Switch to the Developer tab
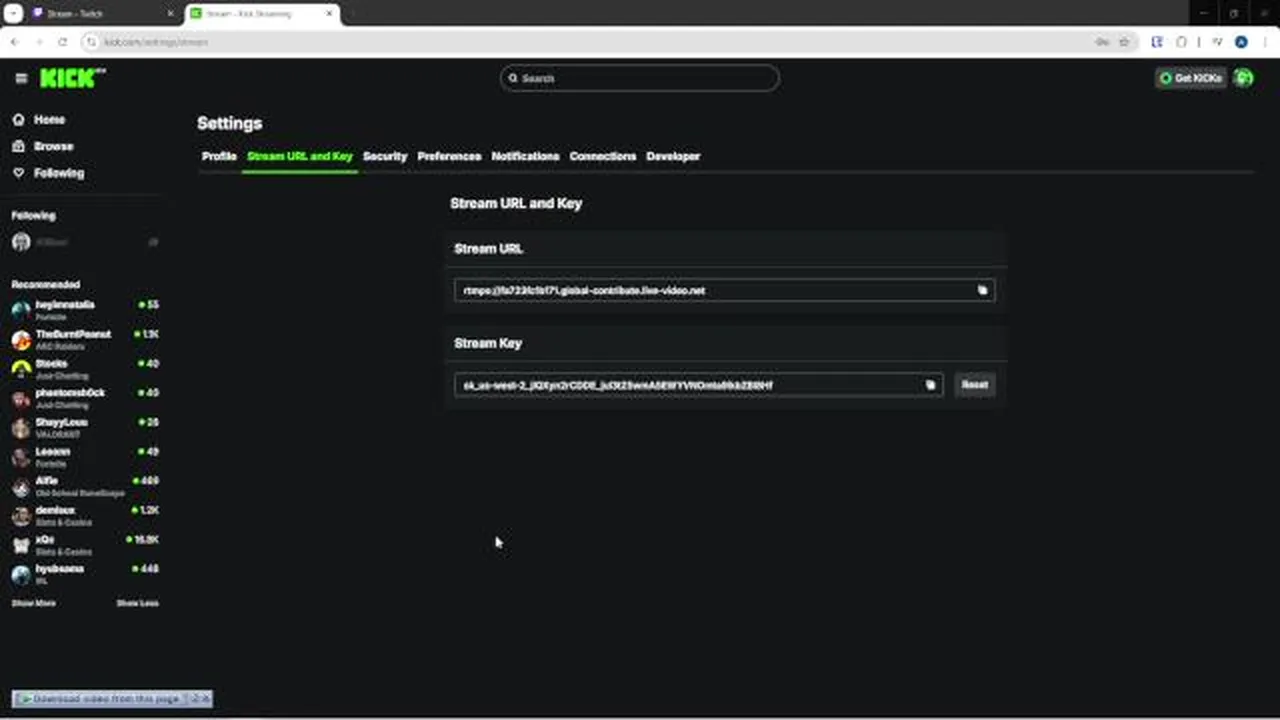The height and width of the screenshot is (720, 1280). pos(673,156)
